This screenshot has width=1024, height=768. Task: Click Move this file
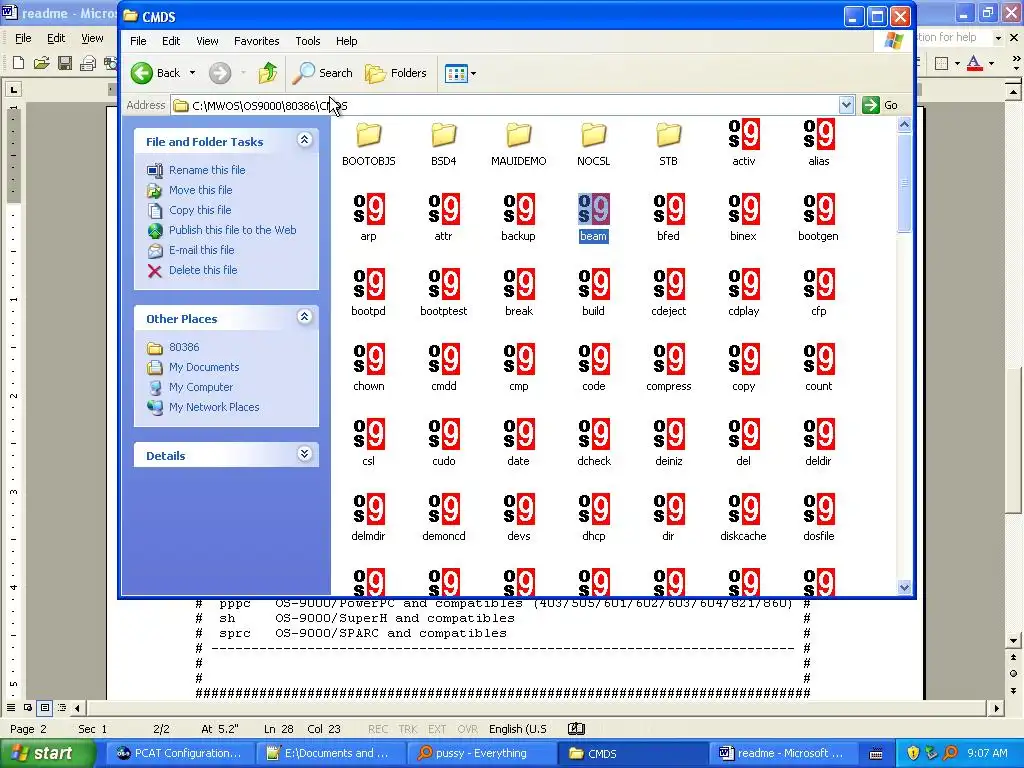(200, 190)
